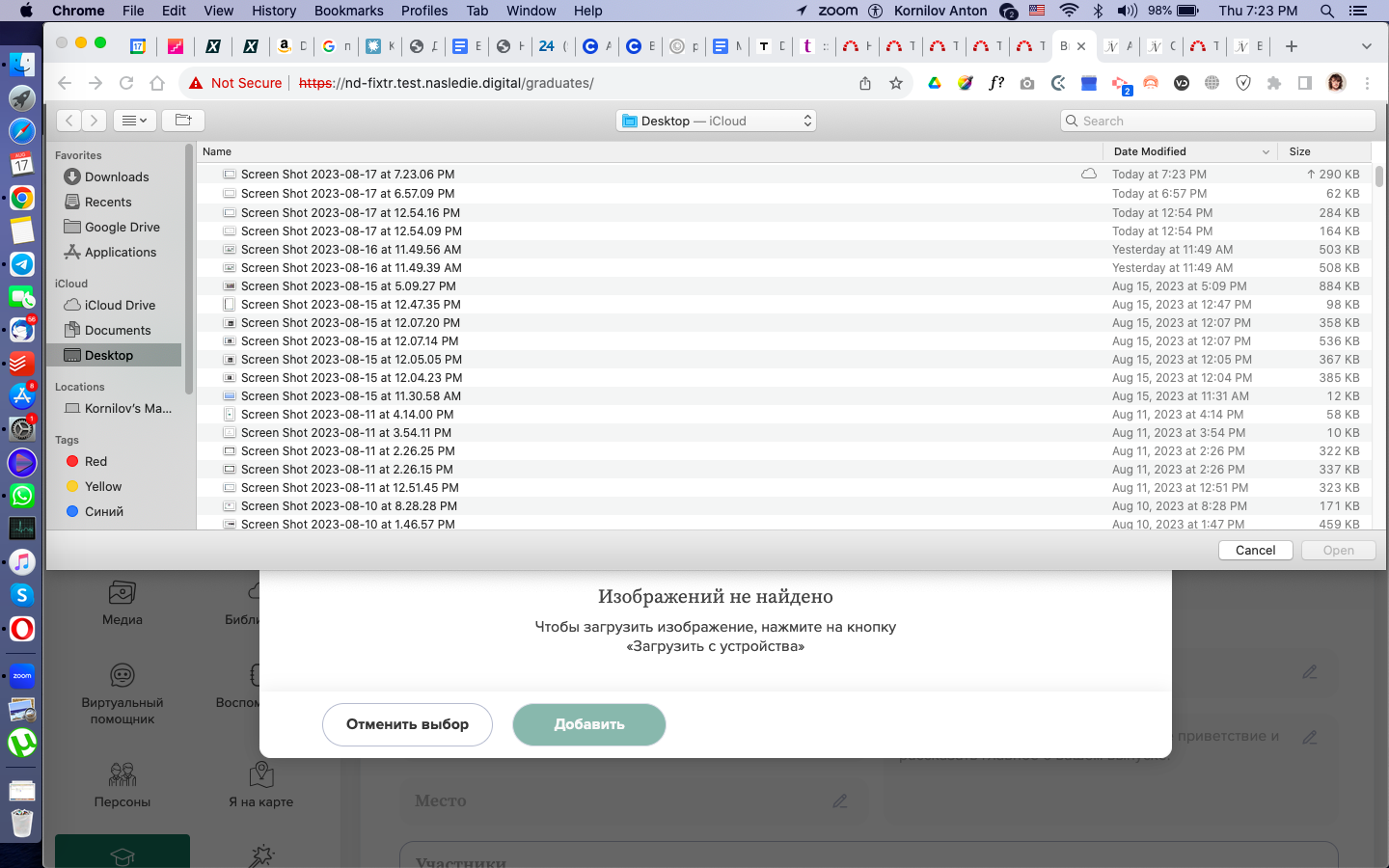Screen dimensions: 1389x868
Task: Open WhatsApp from the Dock
Action: tap(21, 496)
